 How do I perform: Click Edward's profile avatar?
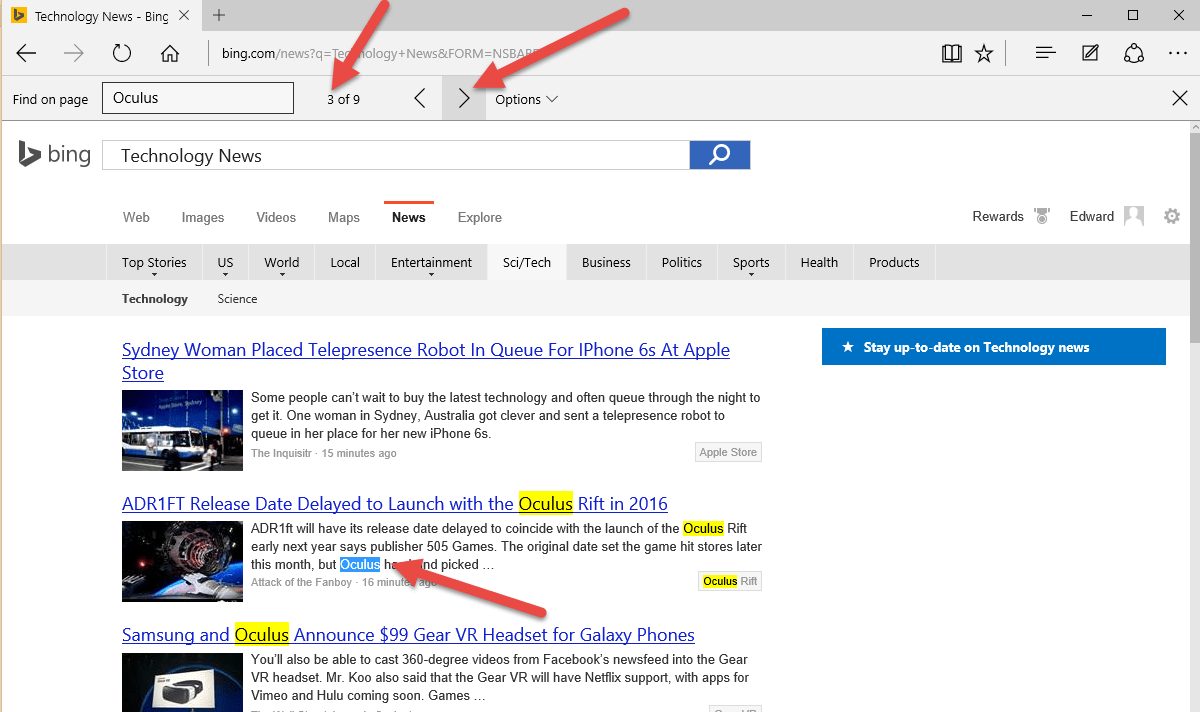pyautogui.click(x=1134, y=216)
